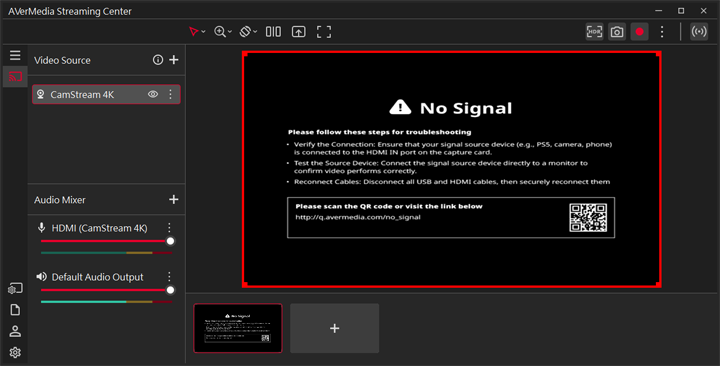
Task: Expand the rotate options dropdown arrow
Action: coord(255,32)
